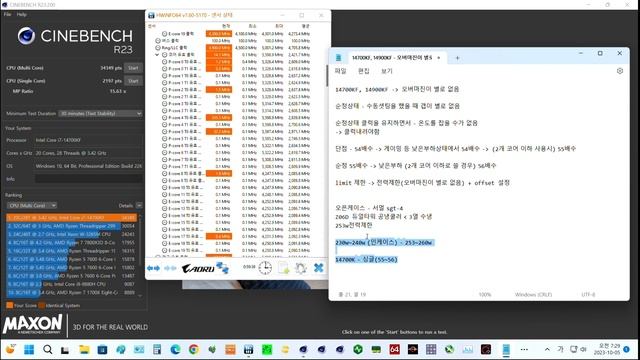
Task: Open Minimum Test Duration dropdown
Action: tap(100, 113)
